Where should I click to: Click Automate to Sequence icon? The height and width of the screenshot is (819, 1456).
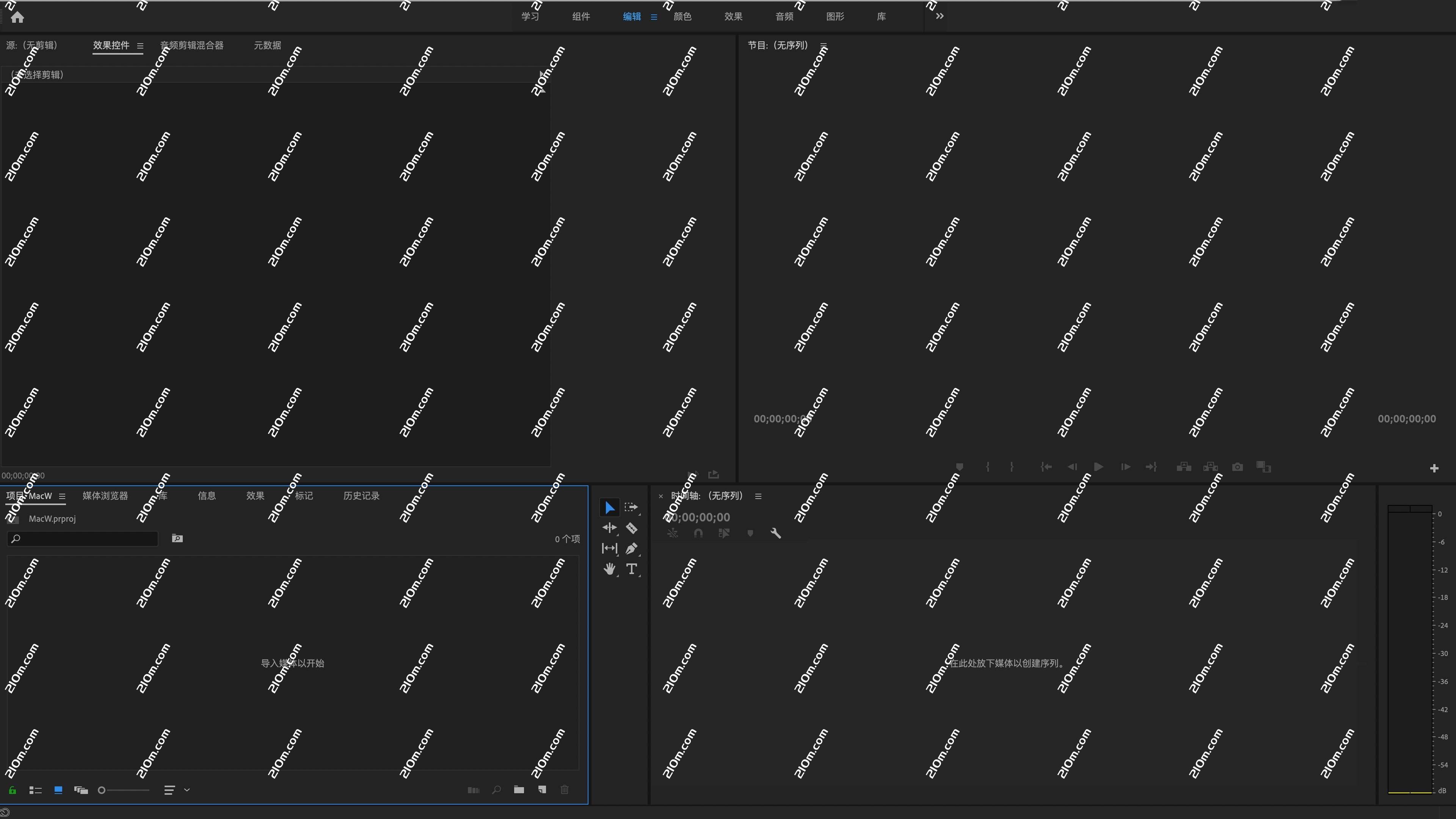click(x=474, y=790)
